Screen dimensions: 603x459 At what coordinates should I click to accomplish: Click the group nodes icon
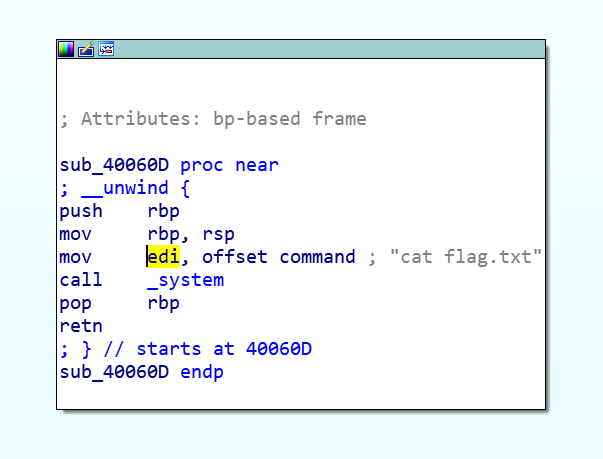coord(106,49)
